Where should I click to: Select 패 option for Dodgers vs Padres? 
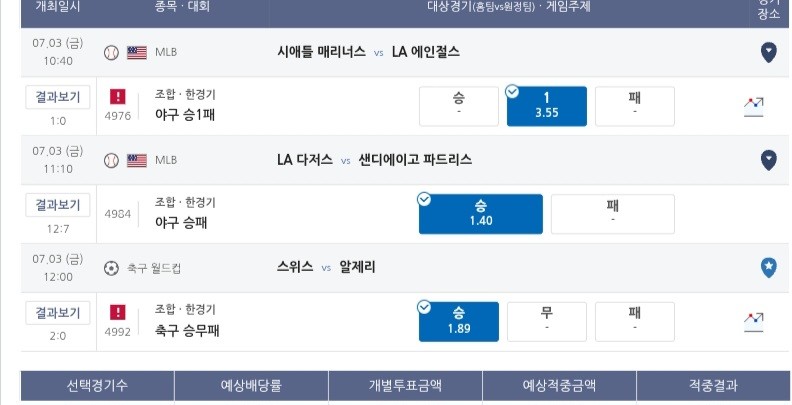point(613,214)
